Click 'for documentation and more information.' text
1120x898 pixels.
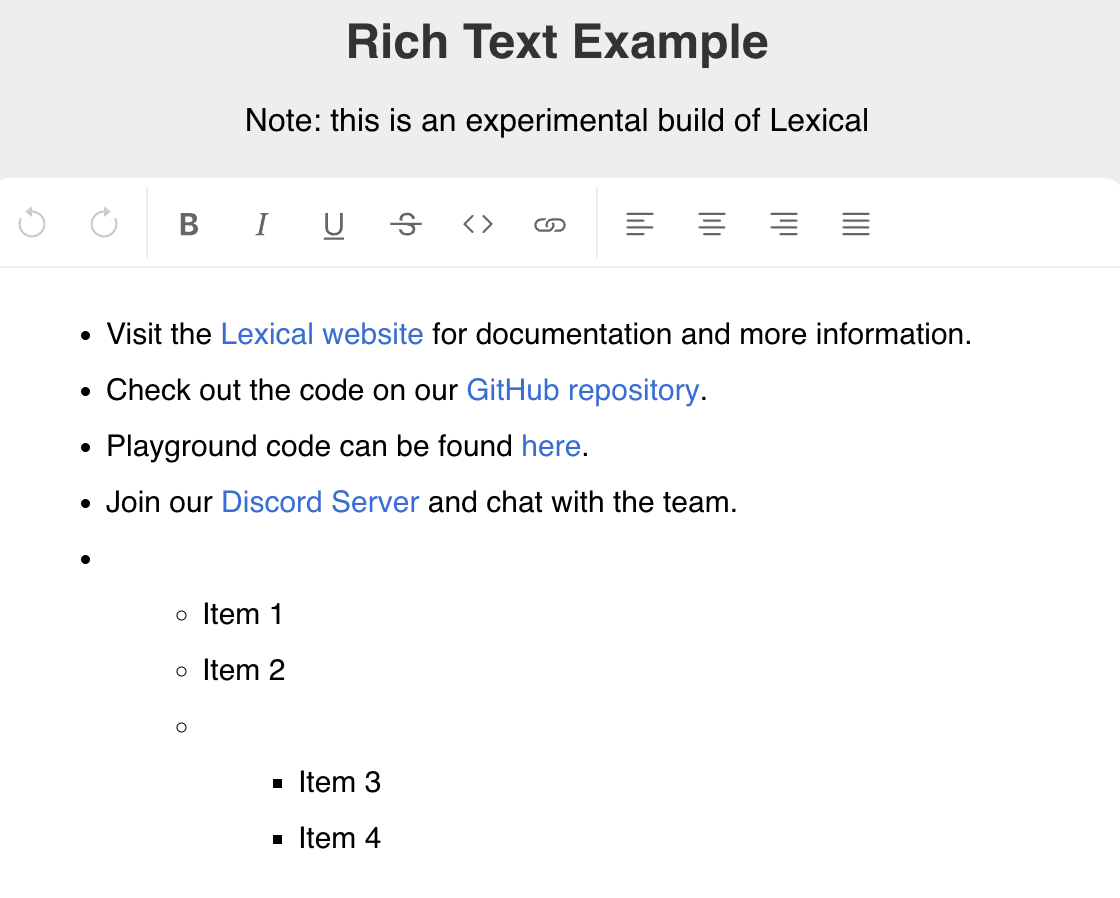(702, 334)
